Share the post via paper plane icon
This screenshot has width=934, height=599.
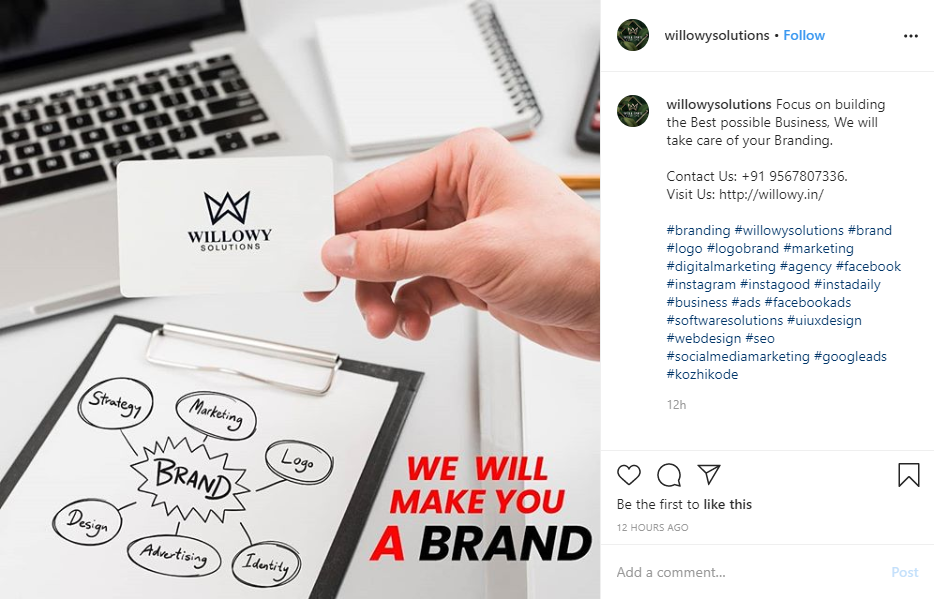tap(709, 475)
